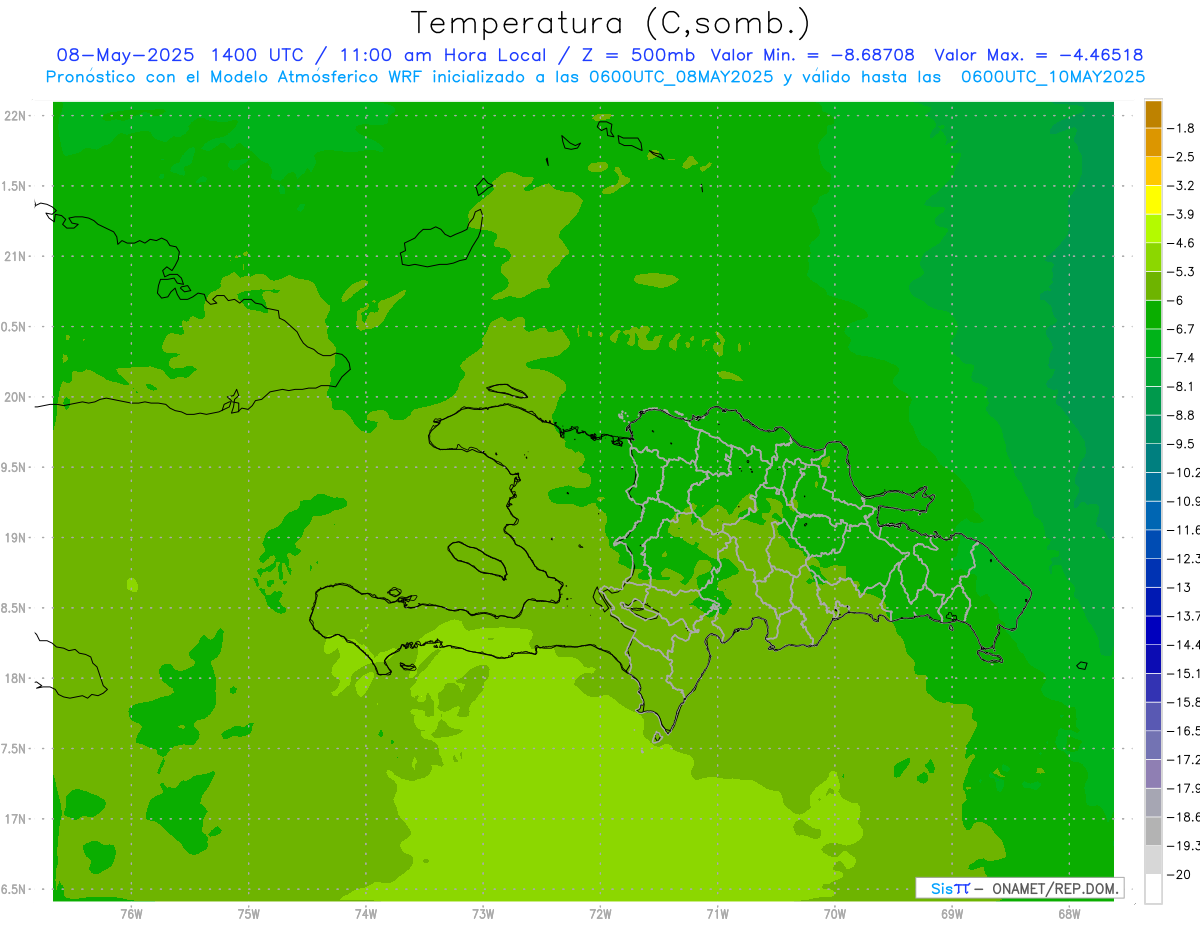Click the '-5.3' colorbar value

tap(1182, 272)
